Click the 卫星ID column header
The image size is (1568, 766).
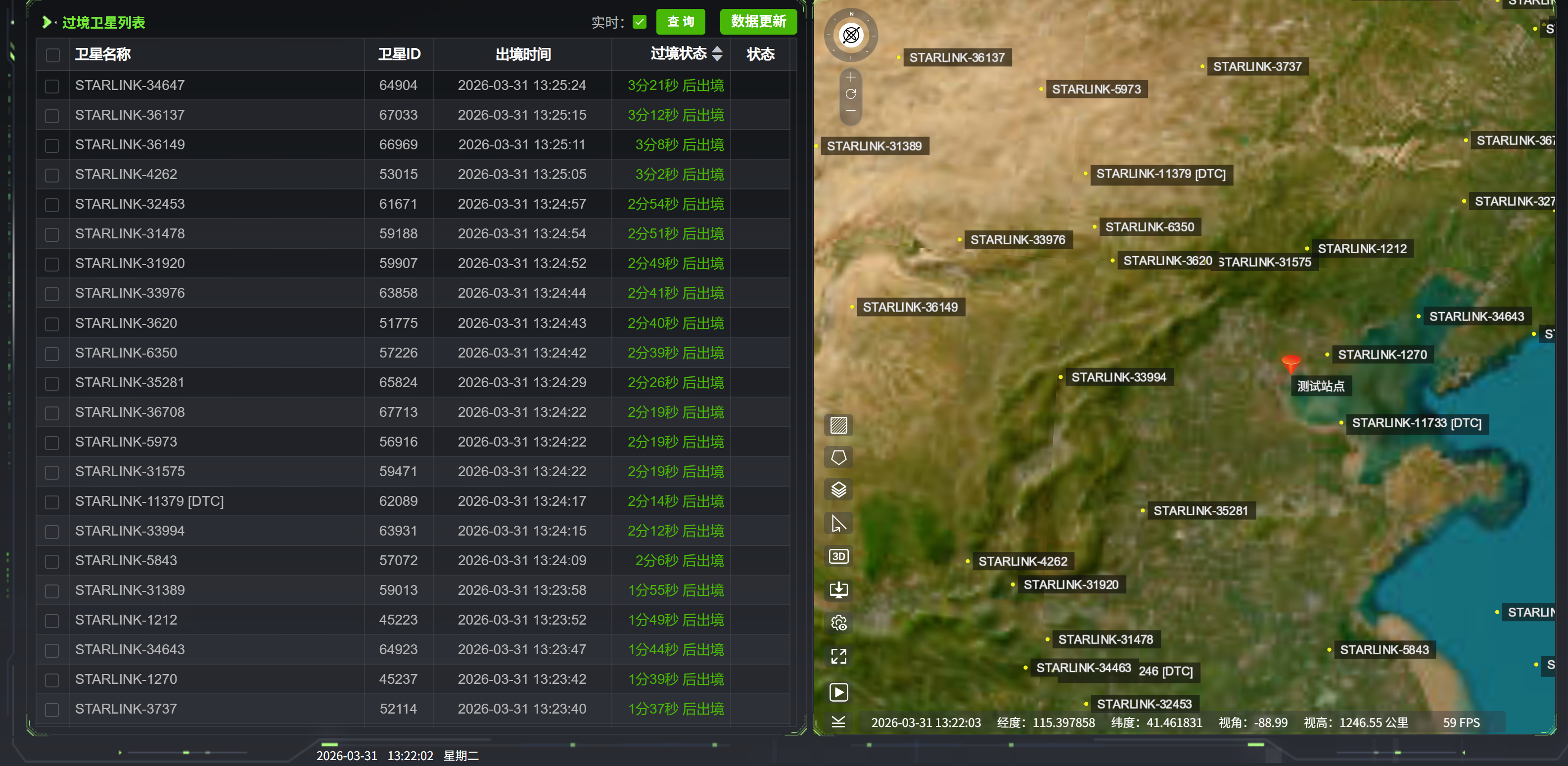point(399,54)
